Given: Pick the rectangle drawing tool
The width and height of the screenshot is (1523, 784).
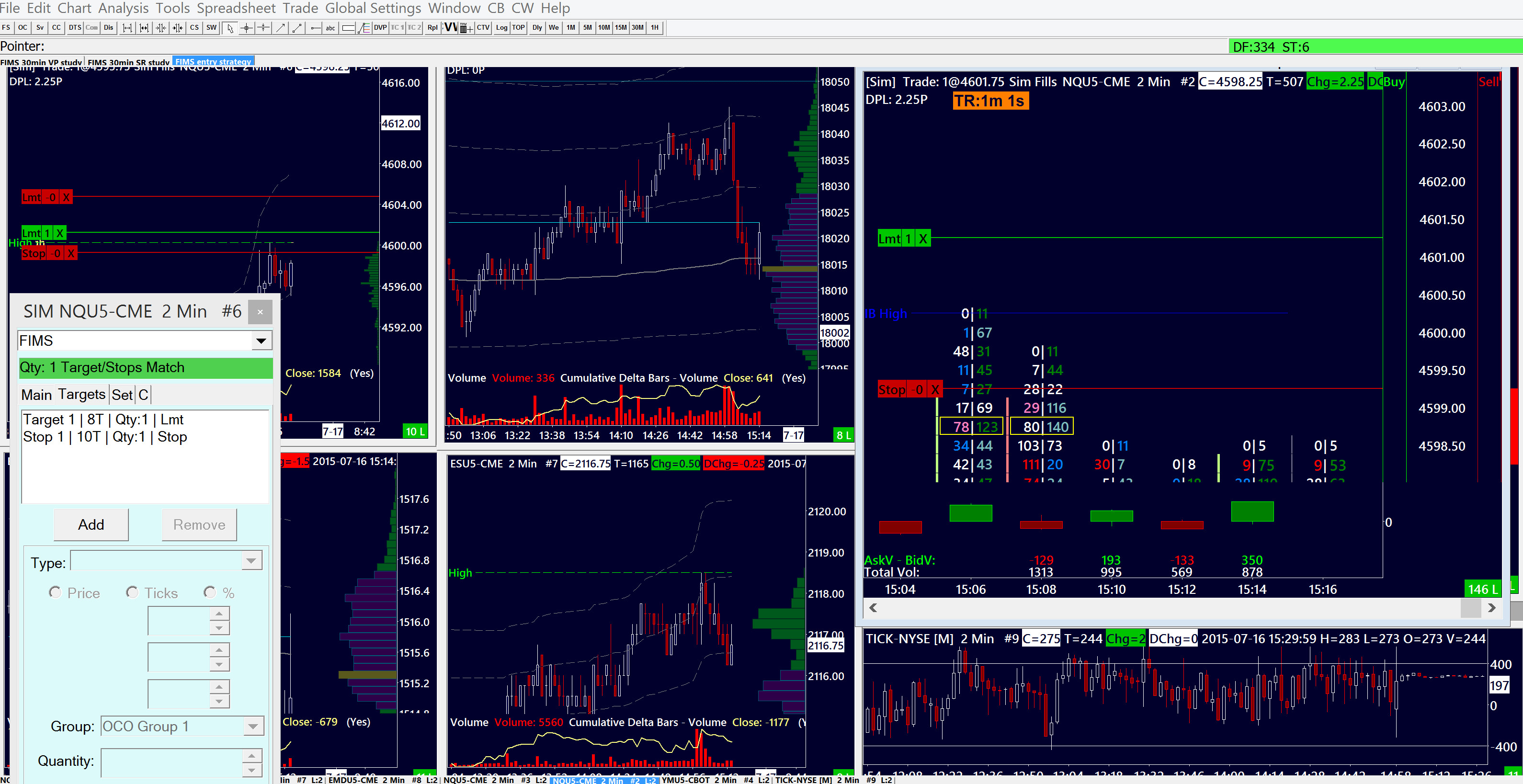Looking at the screenshot, I should pyautogui.click(x=348, y=28).
